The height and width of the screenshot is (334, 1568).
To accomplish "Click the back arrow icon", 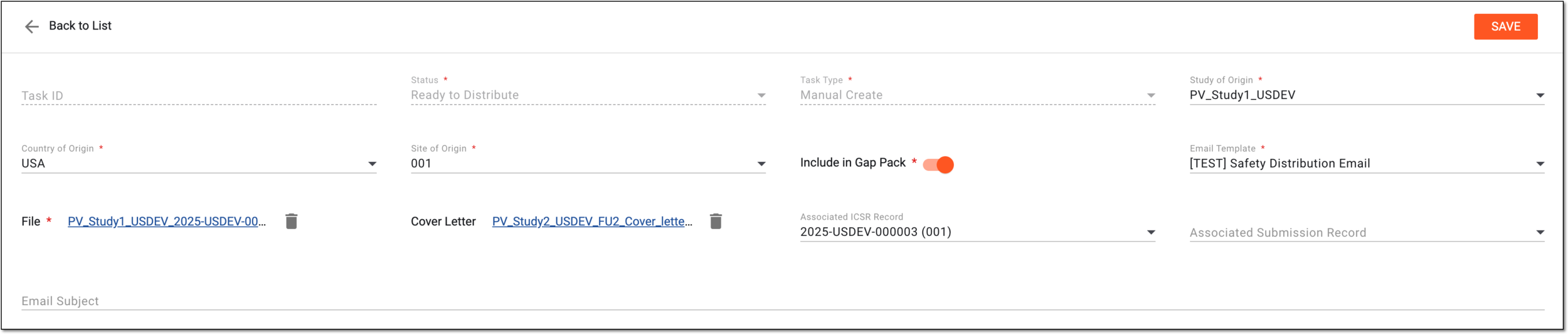I will [31, 26].
